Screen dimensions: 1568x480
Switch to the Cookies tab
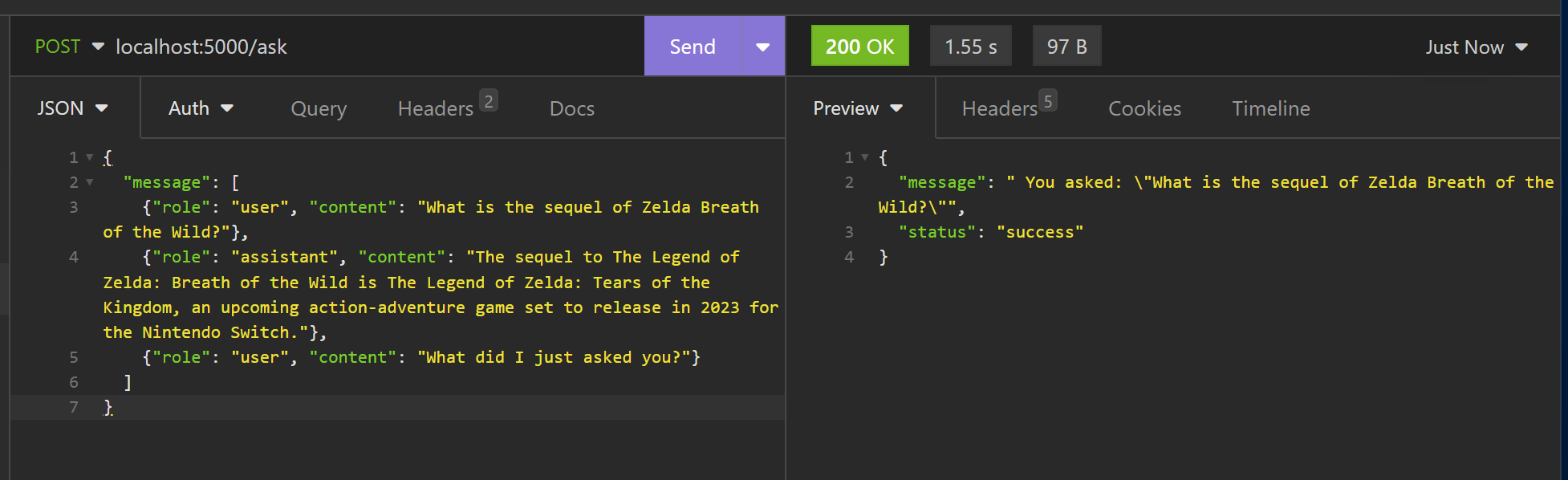1144,108
